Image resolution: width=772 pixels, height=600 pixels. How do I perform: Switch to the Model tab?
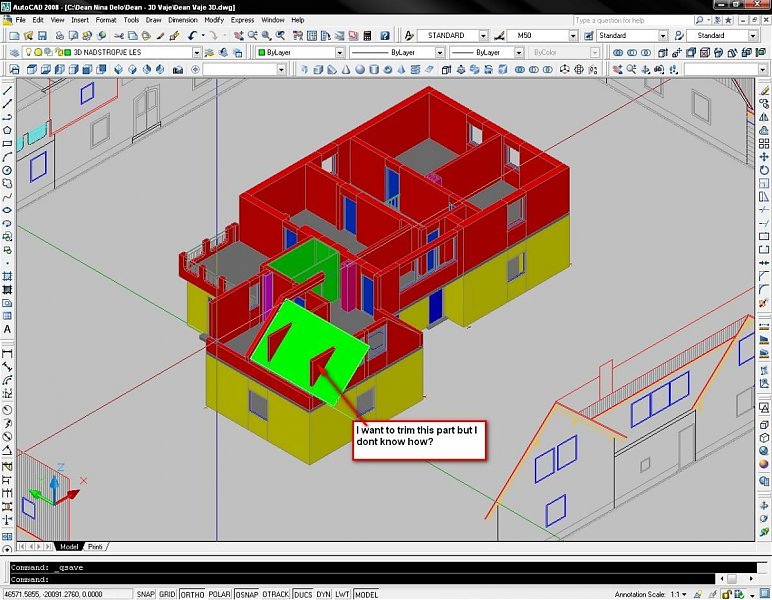click(69, 547)
